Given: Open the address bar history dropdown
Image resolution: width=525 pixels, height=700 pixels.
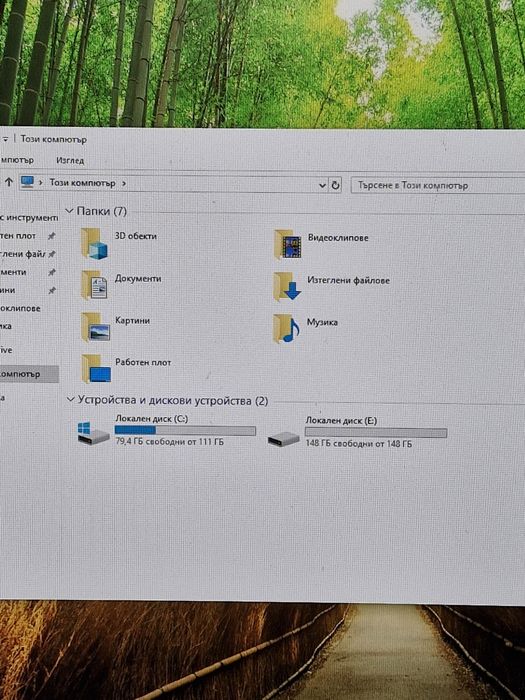Looking at the screenshot, I should coord(322,185).
